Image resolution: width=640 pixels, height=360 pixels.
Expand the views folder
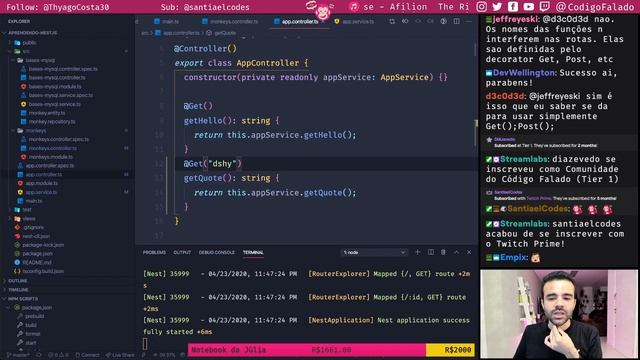point(29,219)
